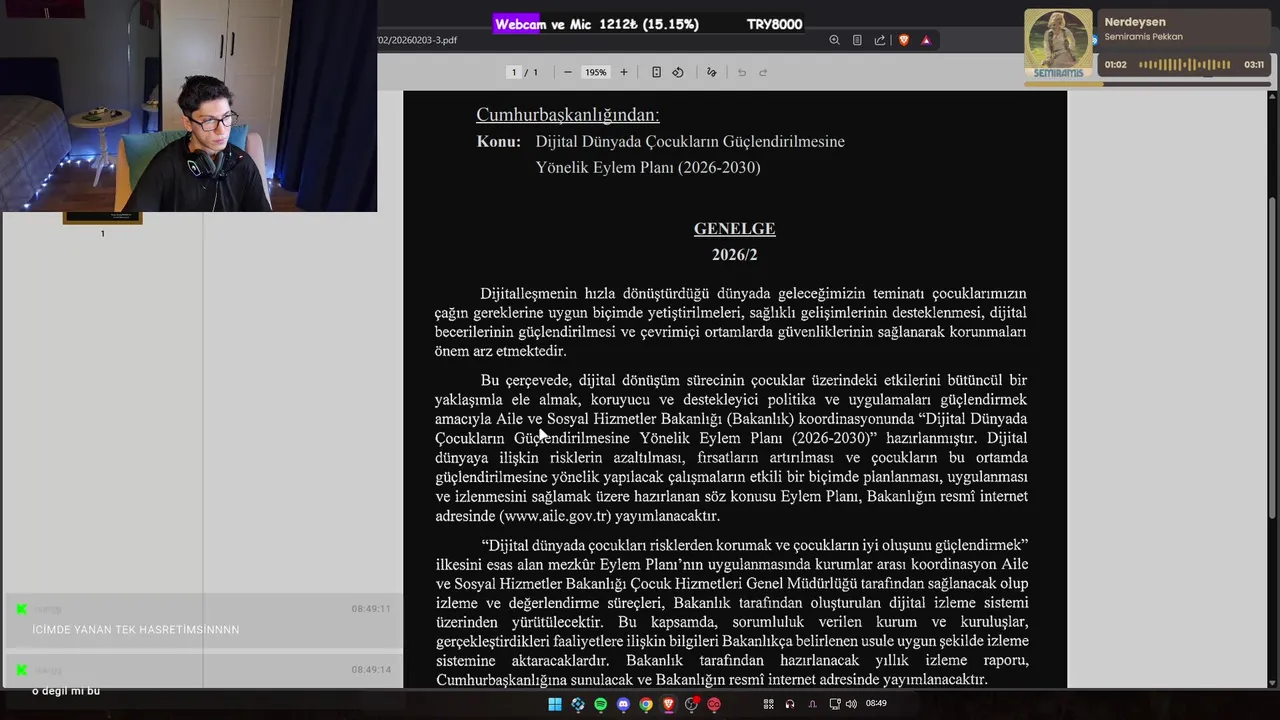The width and height of the screenshot is (1280, 720).
Task: Click the current page number field
Action: pos(514,72)
